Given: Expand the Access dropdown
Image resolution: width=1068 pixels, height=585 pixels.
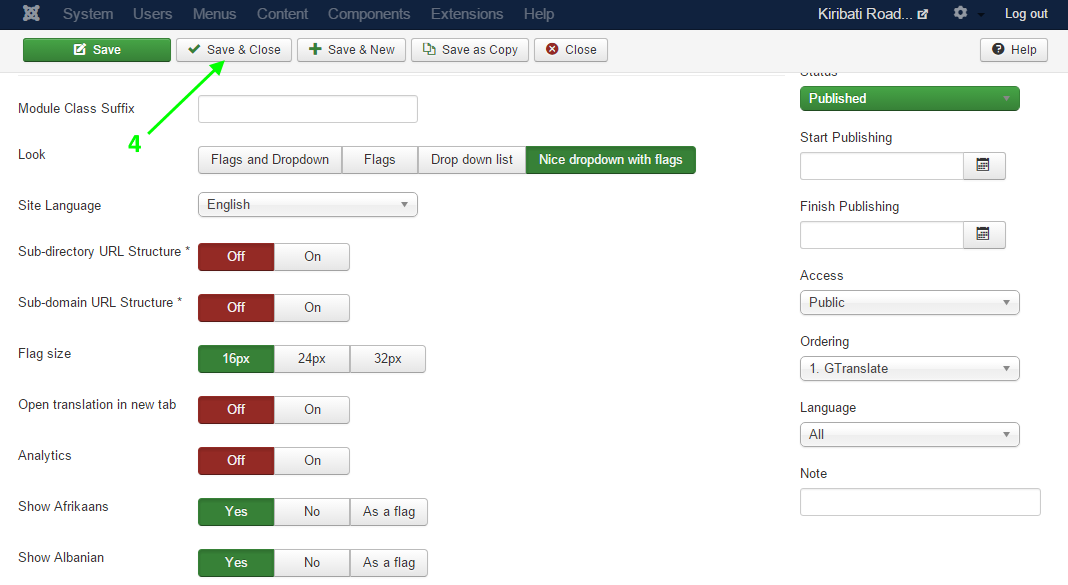Looking at the screenshot, I should 909,303.
